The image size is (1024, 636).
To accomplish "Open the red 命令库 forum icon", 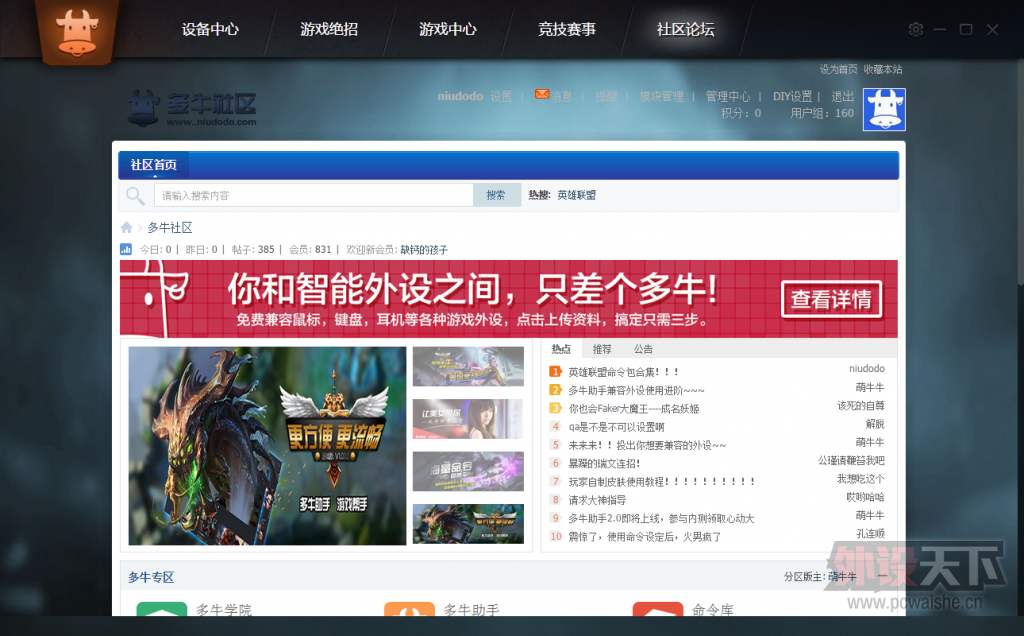I will tap(658, 609).
